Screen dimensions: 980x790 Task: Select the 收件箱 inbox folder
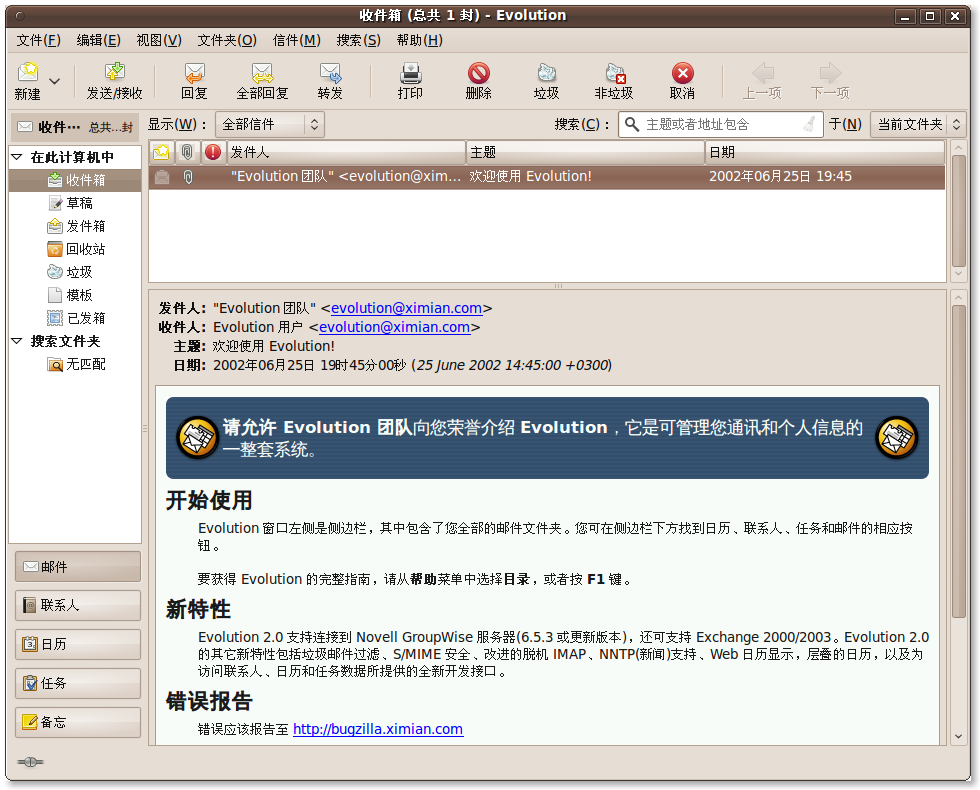coord(75,180)
